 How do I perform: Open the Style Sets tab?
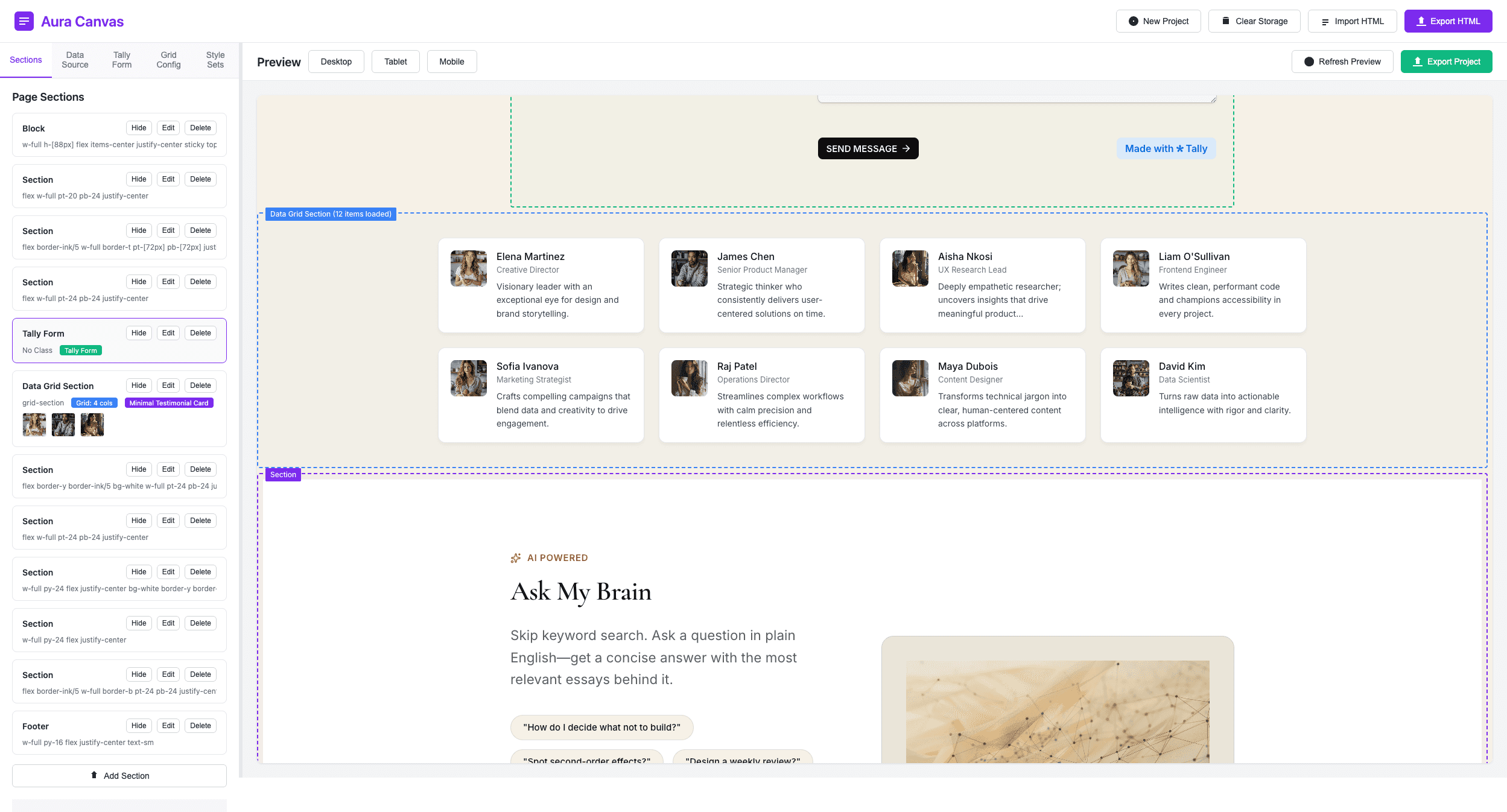tap(215, 60)
